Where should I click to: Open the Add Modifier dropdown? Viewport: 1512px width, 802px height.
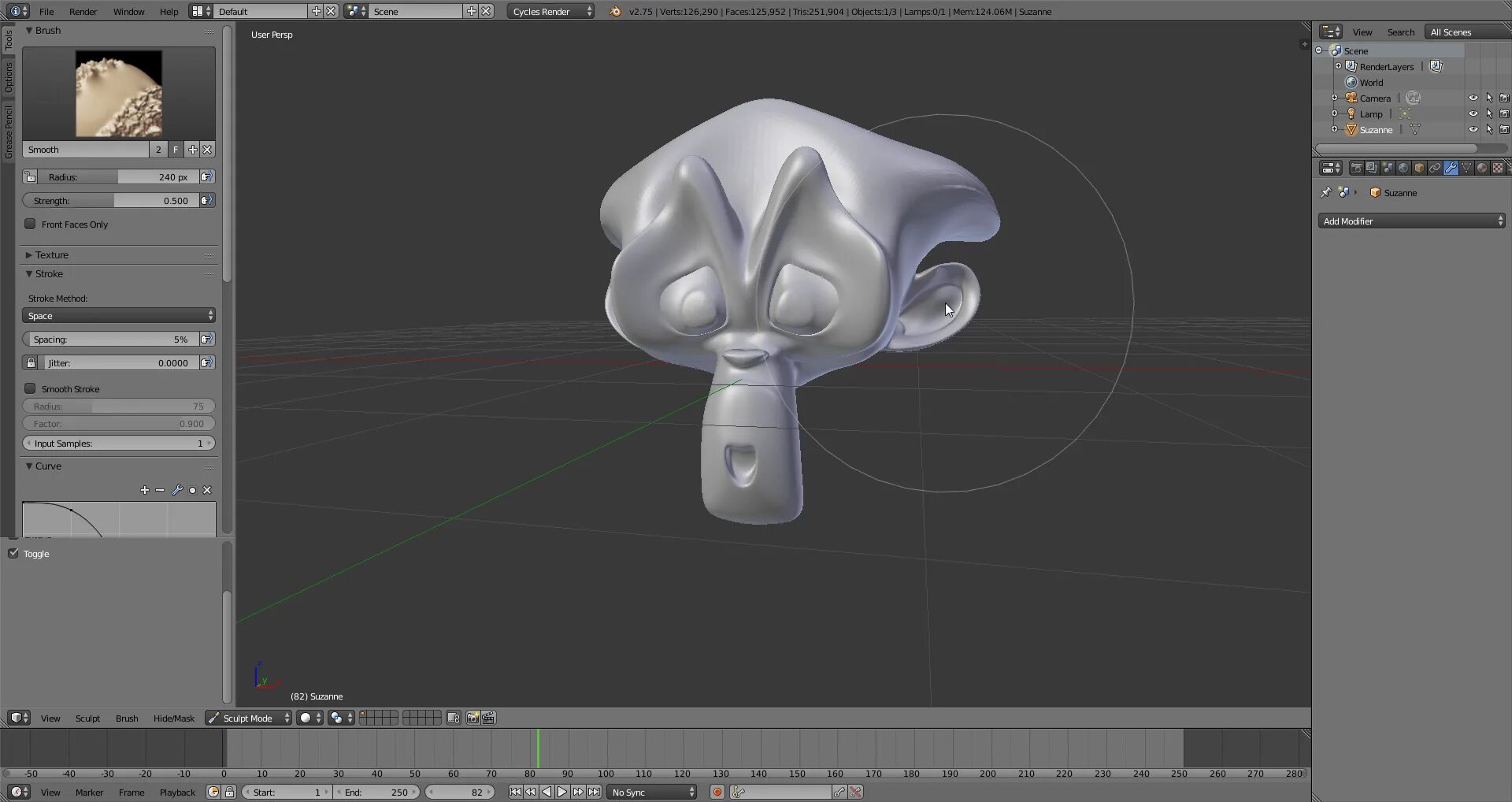pyautogui.click(x=1411, y=221)
